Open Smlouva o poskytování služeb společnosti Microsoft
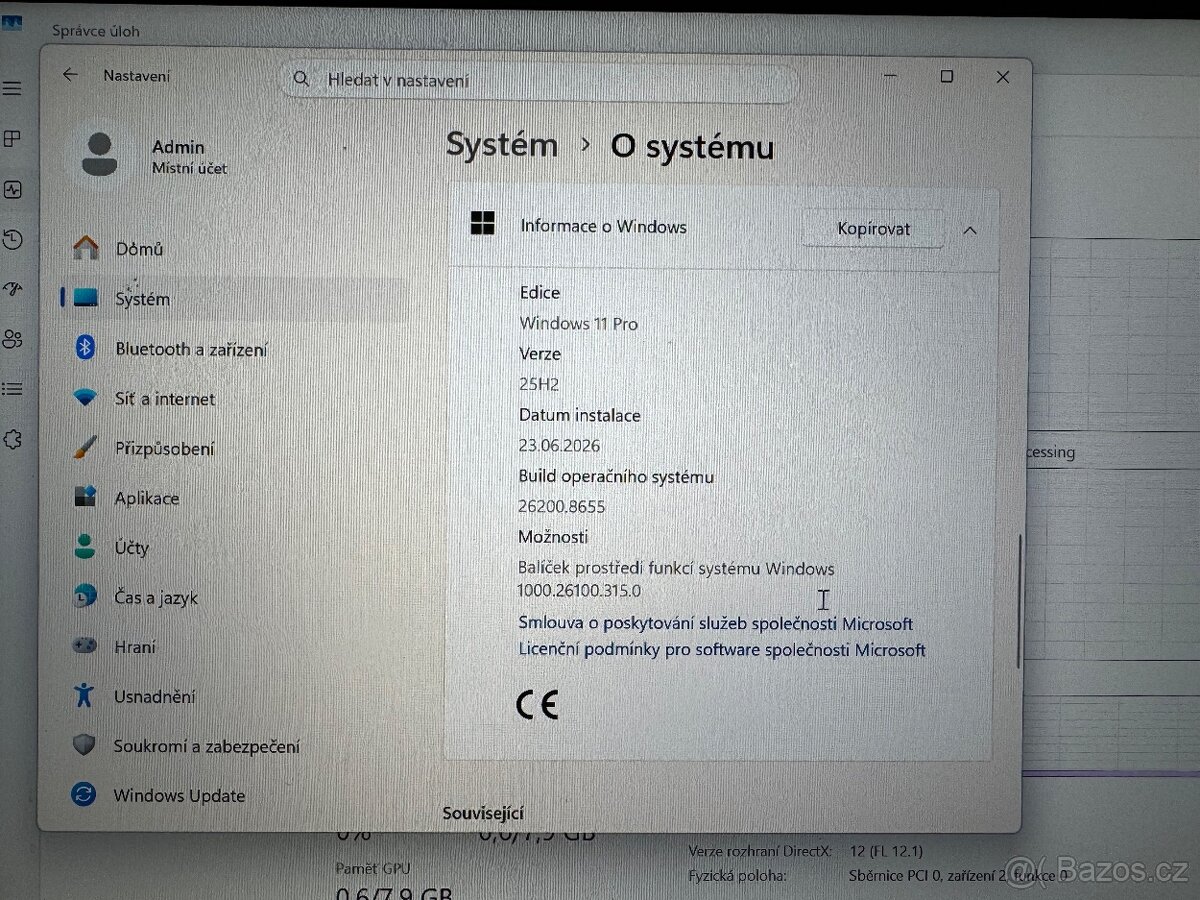The width and height of the screenshot is (1200, 900). point(715,623)
